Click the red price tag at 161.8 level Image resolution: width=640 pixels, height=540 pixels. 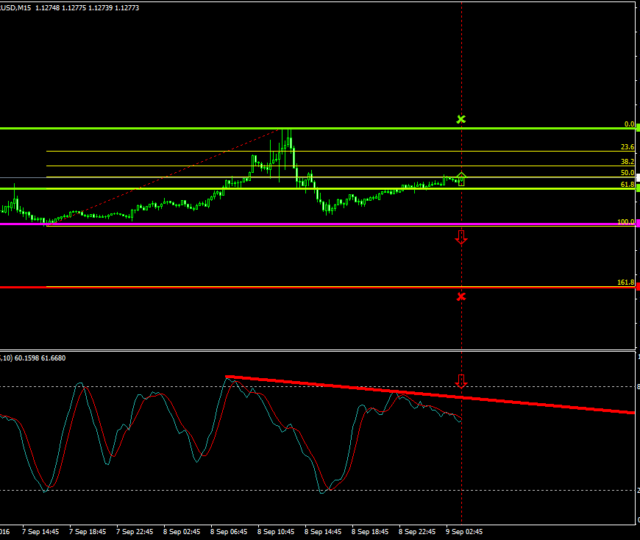(x=637, y=287)
